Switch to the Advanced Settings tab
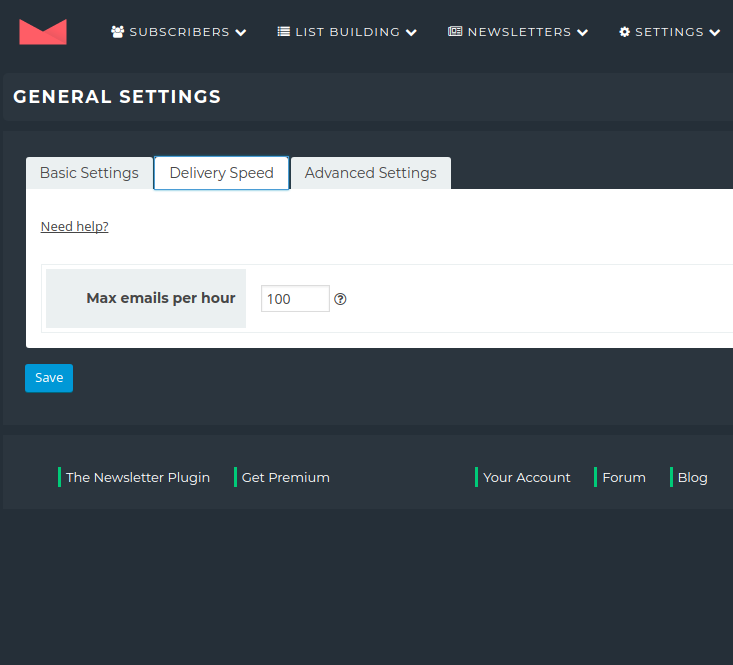This screenshot has height=665, width=733. (371, 173)
